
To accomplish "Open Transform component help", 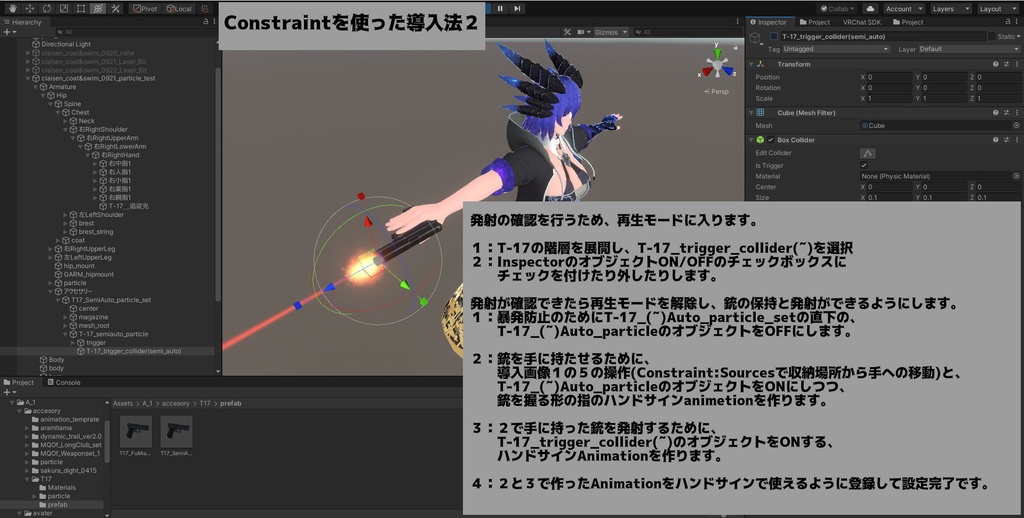I will (995, 64).
